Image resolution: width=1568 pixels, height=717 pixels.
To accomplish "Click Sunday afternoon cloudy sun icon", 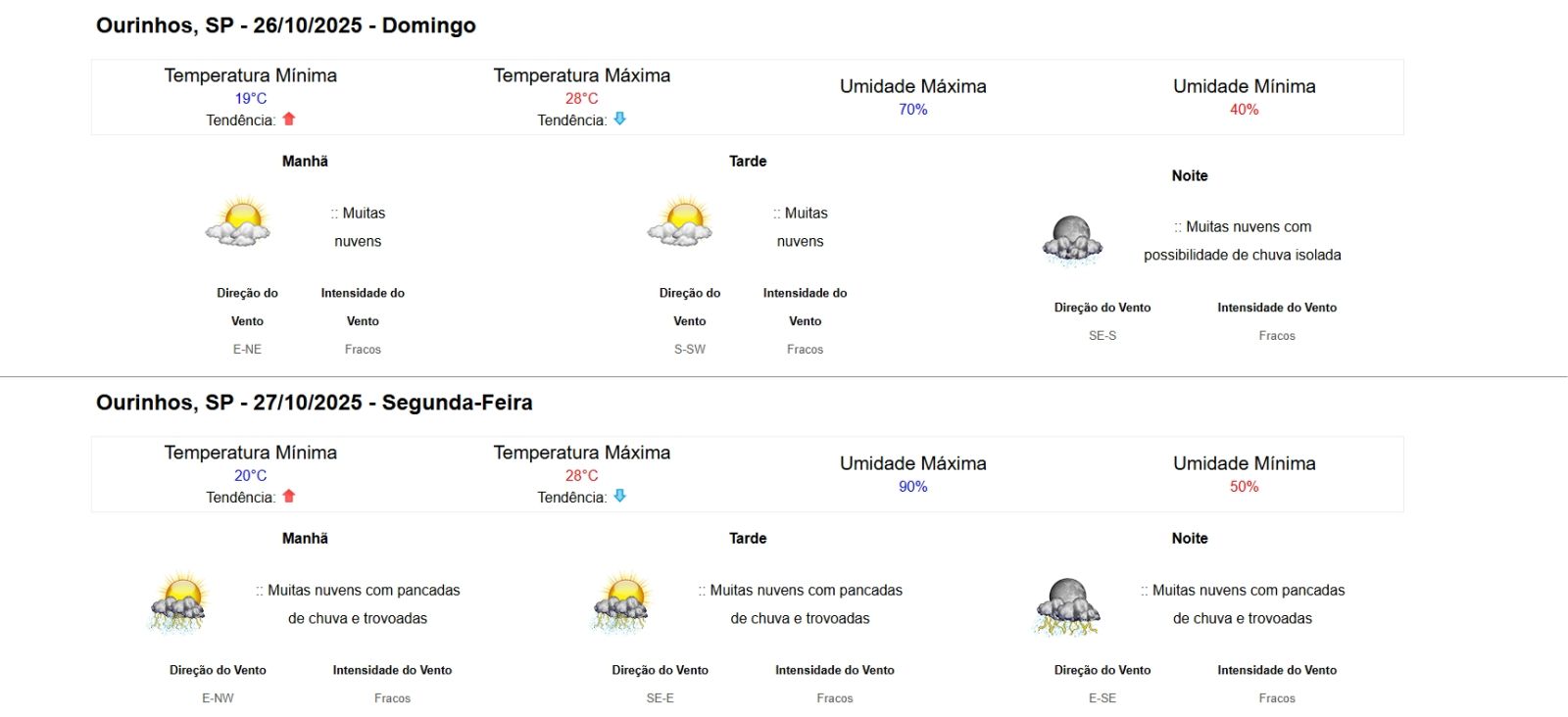I will coord(680,221).
